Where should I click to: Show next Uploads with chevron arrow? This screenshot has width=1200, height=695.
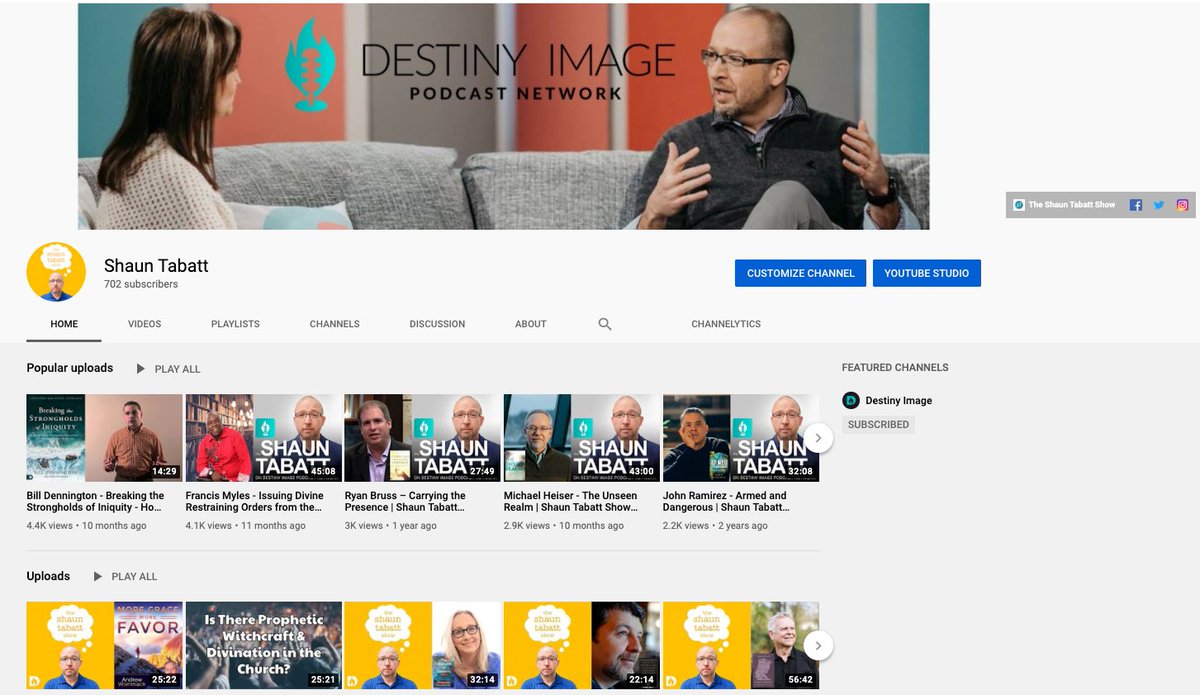coord(818,645)
